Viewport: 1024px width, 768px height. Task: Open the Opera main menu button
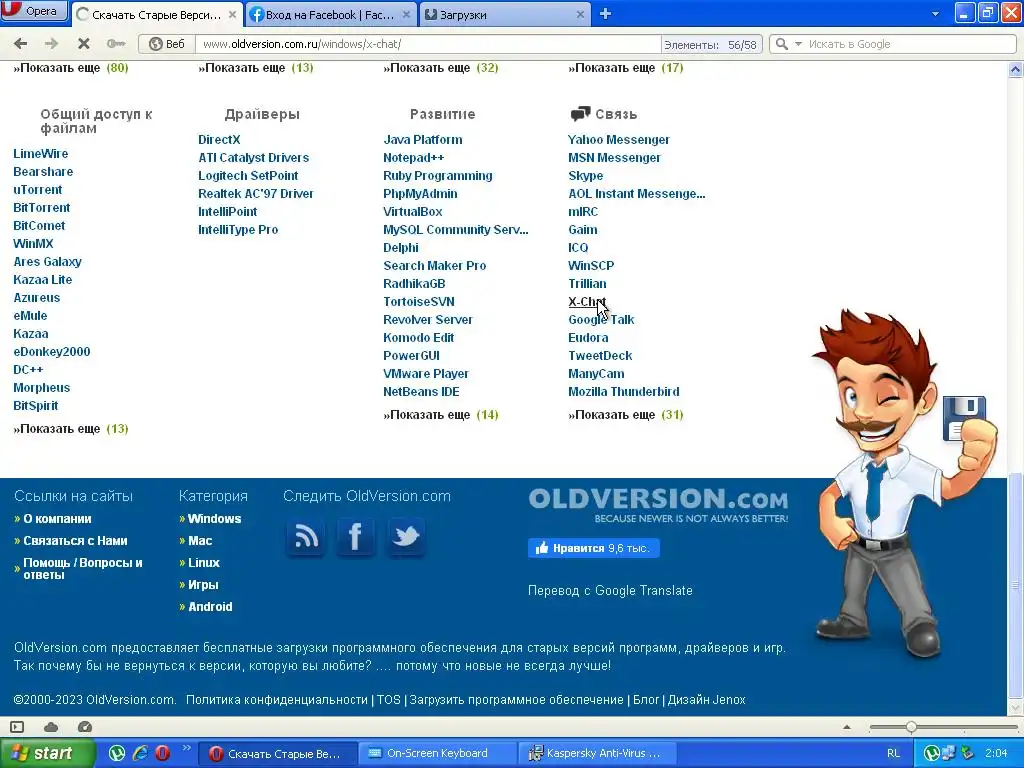click(x=34, y=10)
